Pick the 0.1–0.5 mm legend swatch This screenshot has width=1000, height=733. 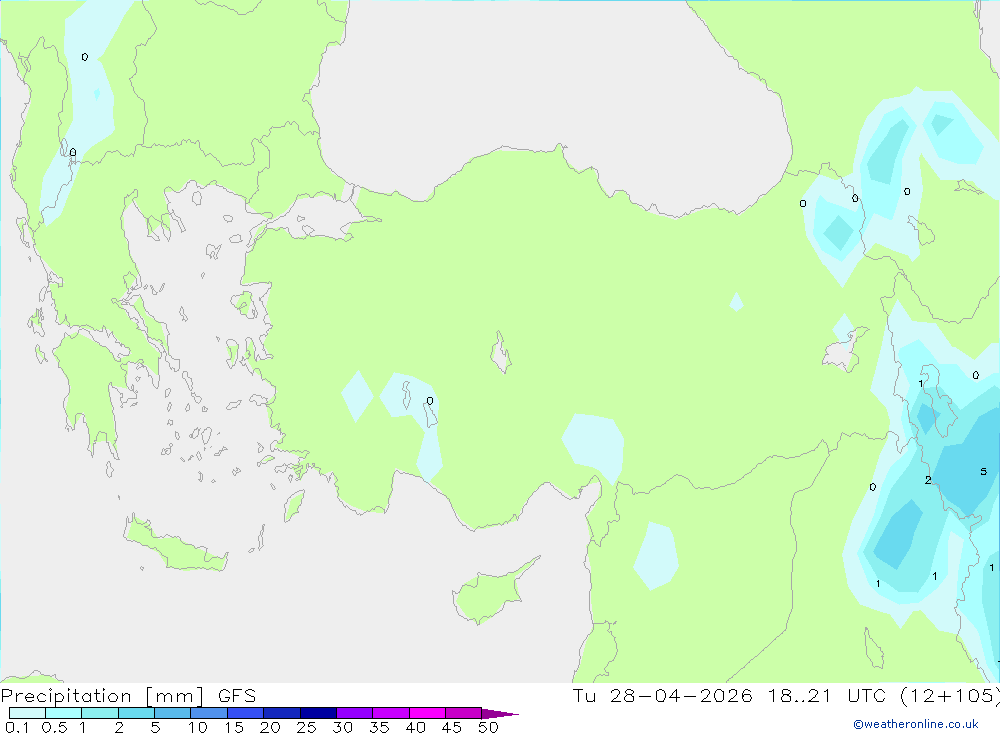[x=27, y=713]
